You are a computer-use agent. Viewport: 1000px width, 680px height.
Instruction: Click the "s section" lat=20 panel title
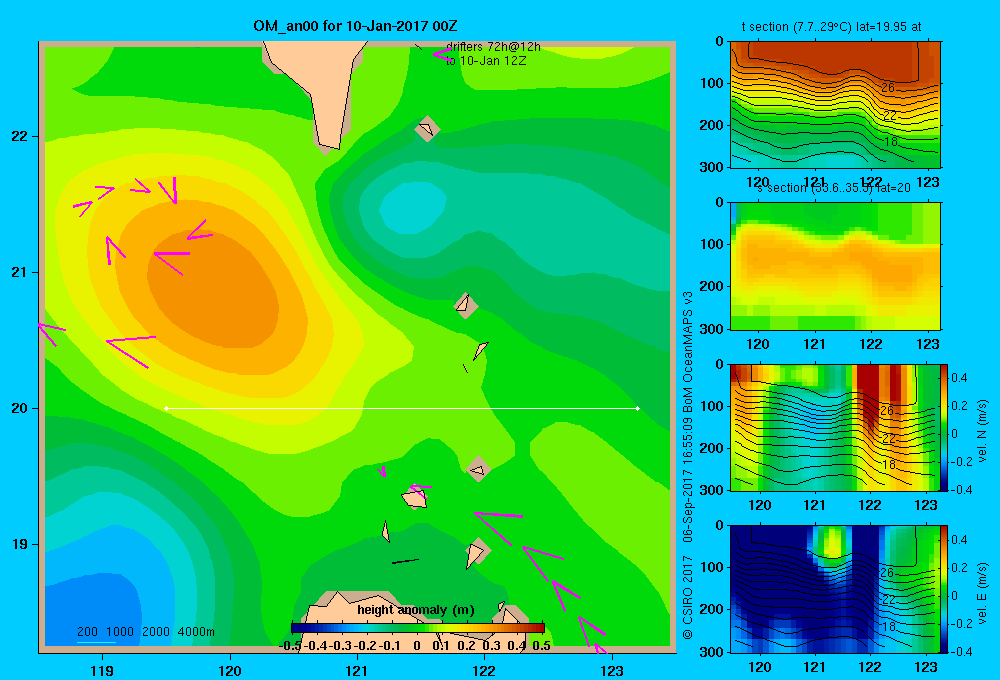tap(834, 188)
